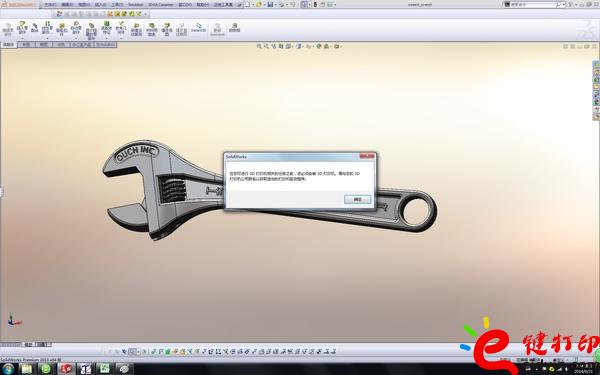Select the Mate tool icon
The image size is (600, 375).
[x=34, y=28]
